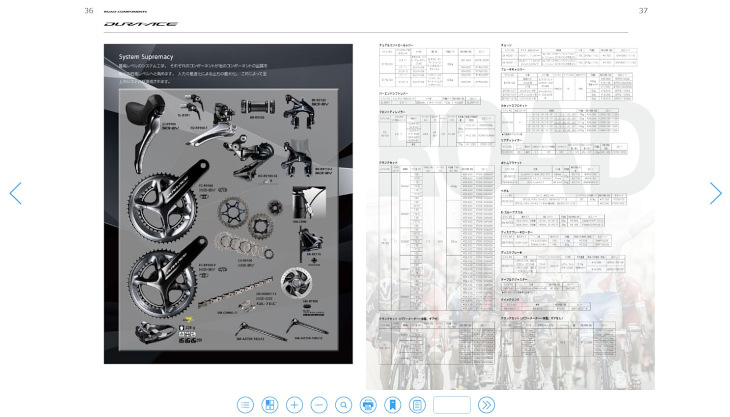The width and height of the screenshot is (730, 417).
Task: Go to next page with right arrow
Action: click(x=716, y=193)
